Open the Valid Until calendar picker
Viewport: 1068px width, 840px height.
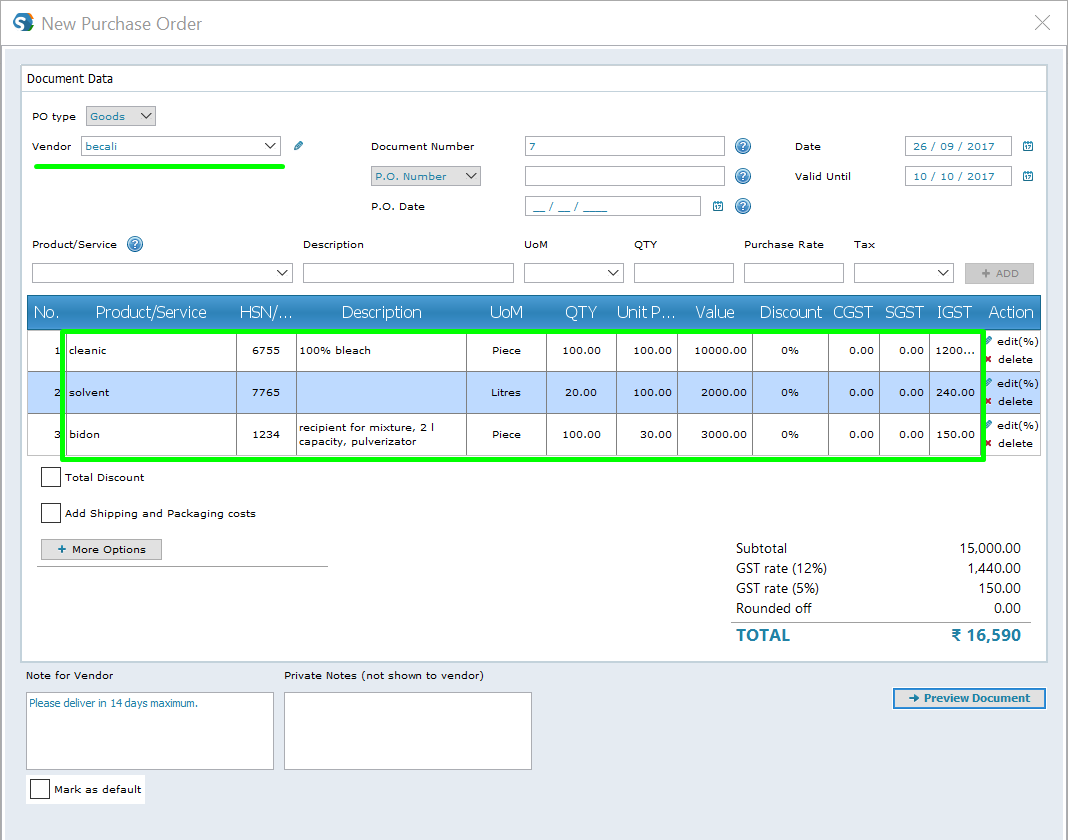pos(1027,176)
